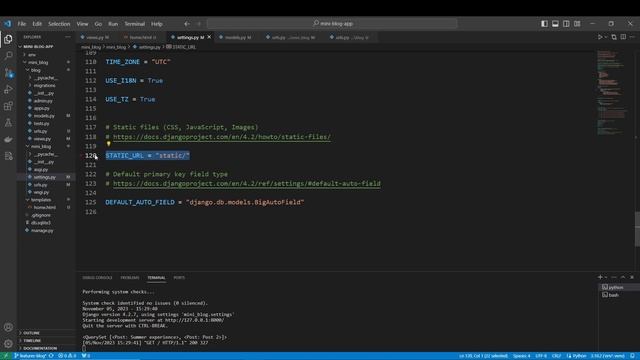
Task: Open the Accounts icon in activity bar
Action: (8, 327)
